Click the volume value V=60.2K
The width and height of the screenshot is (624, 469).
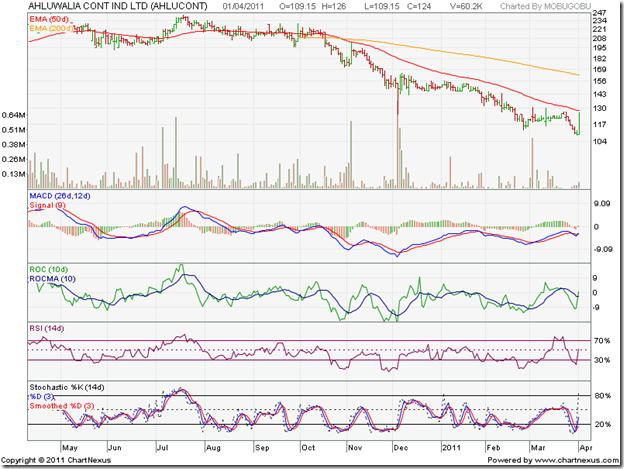466,6
